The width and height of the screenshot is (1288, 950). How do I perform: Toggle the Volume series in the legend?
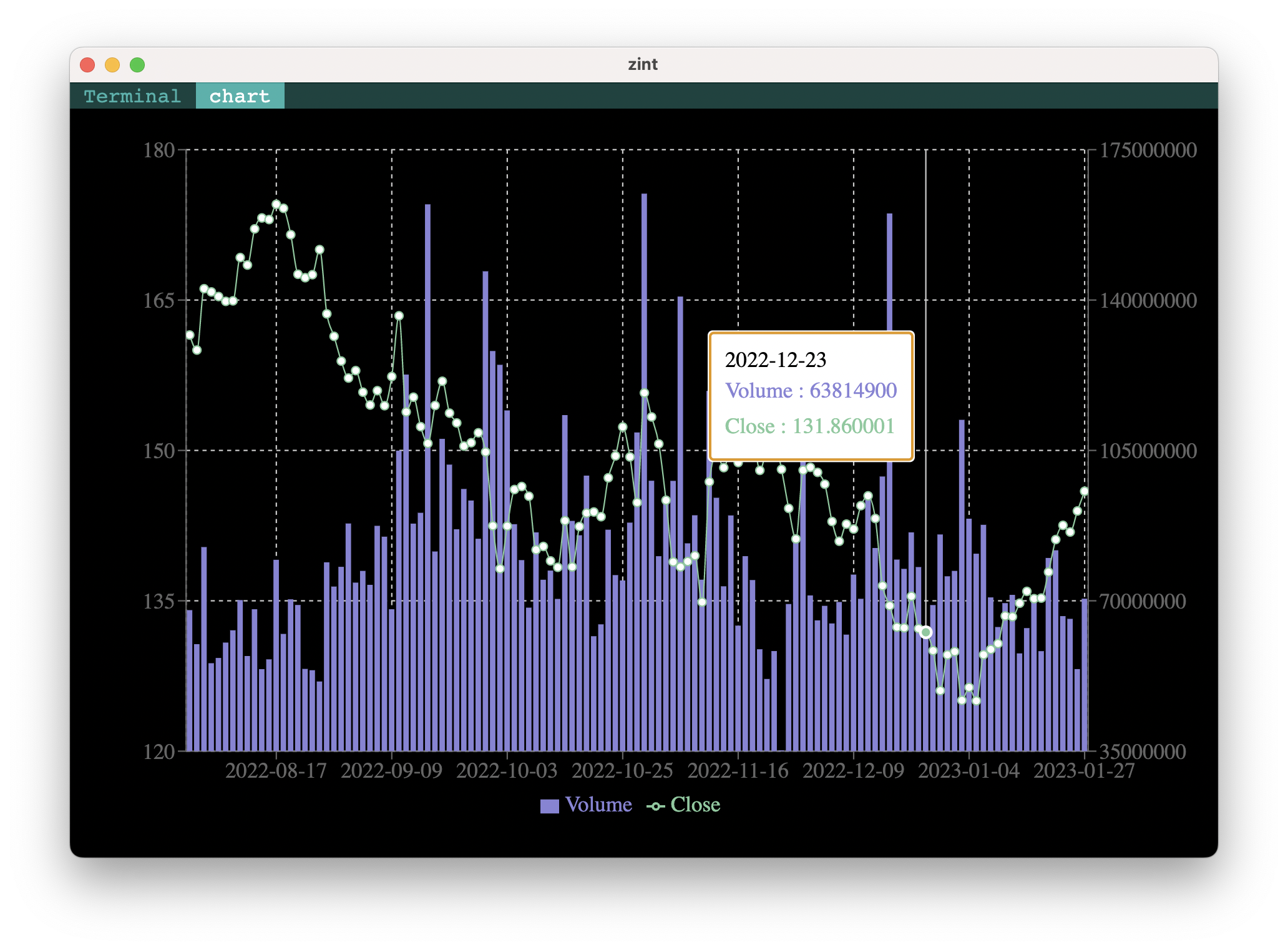[x=586, y=805]
